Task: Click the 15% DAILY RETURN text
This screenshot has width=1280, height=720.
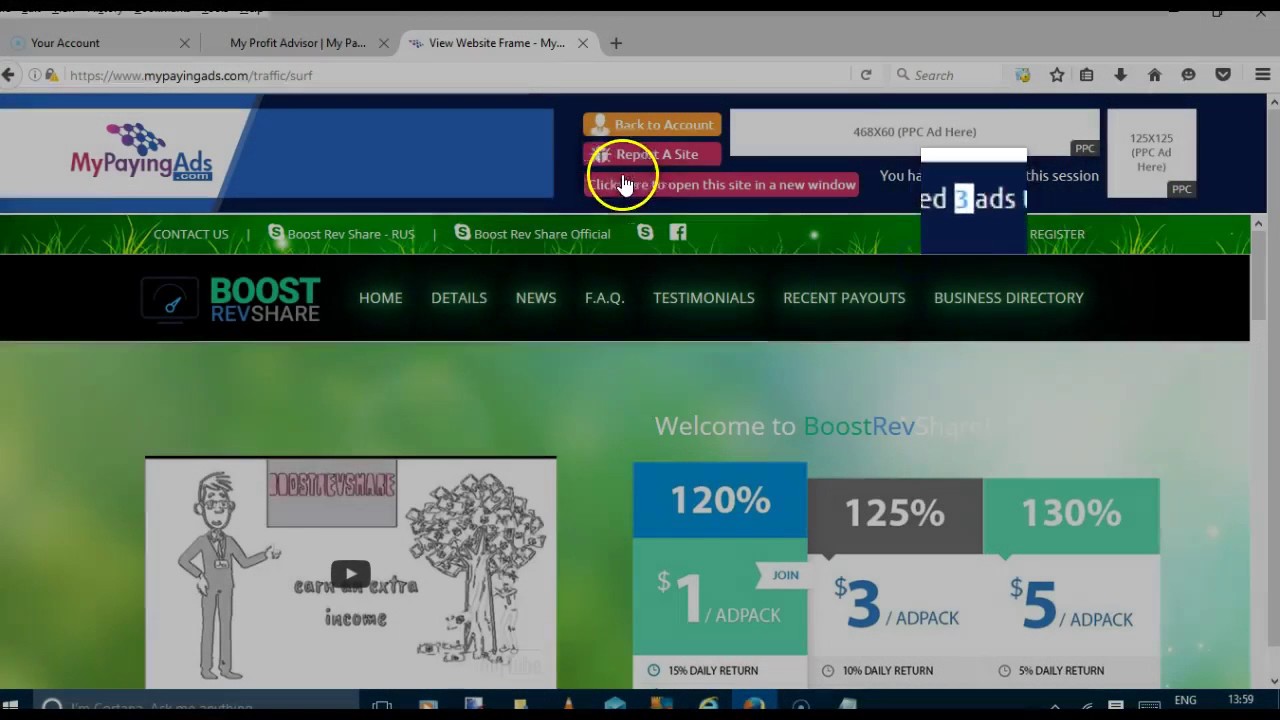Action: coord(713,671)
